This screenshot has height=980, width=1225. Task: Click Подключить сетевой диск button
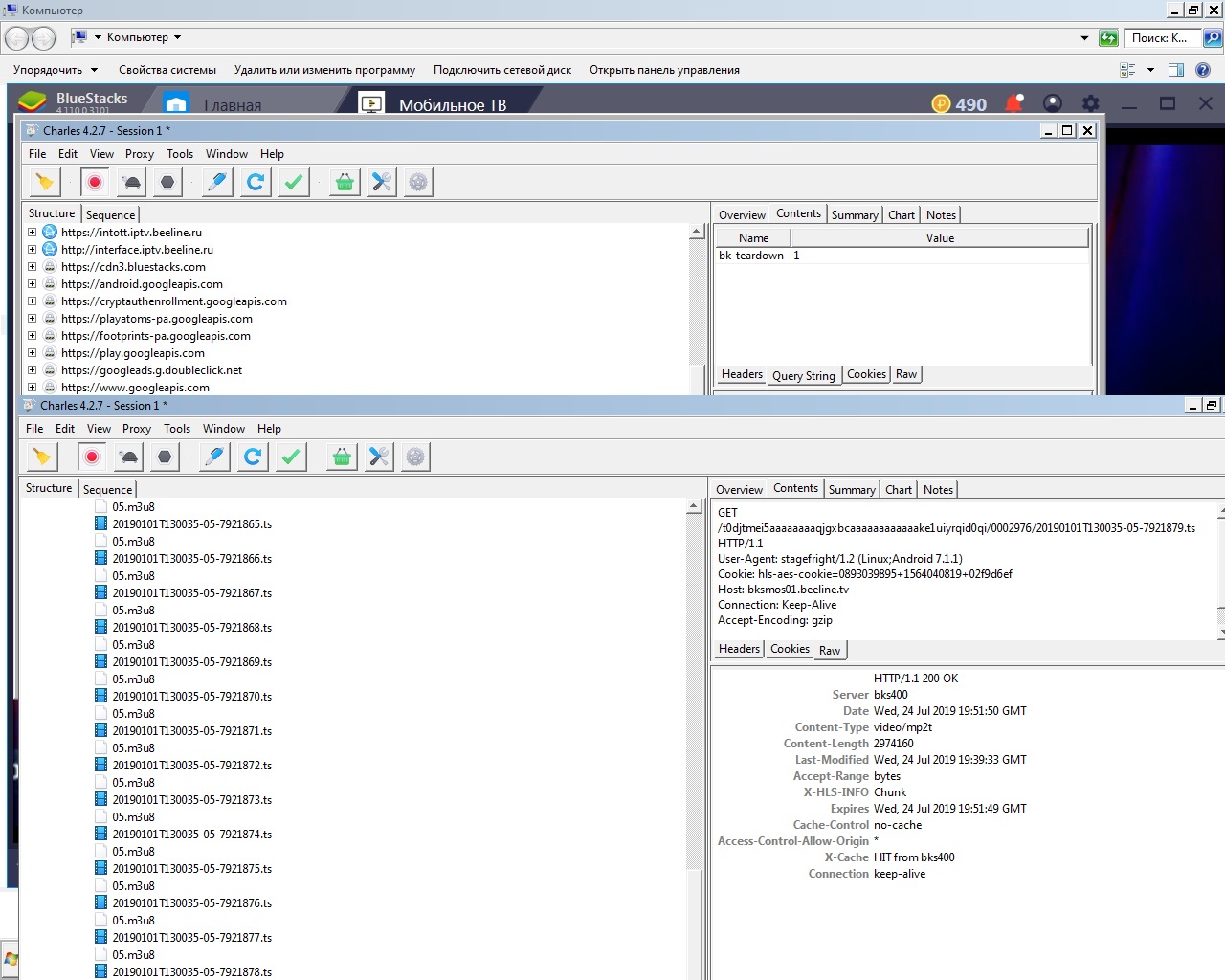coord(502,70)
